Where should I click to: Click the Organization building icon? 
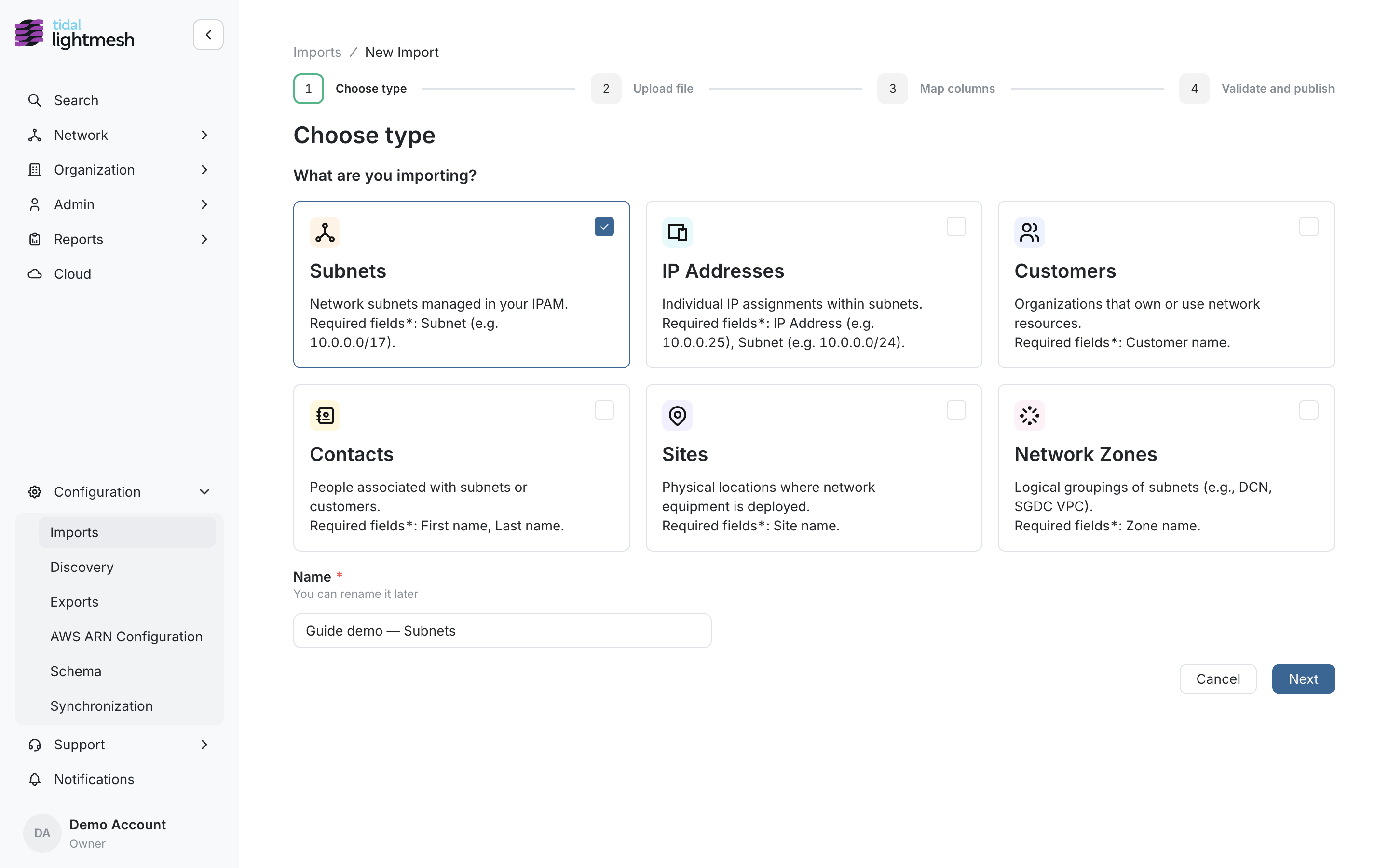(34, 170)
